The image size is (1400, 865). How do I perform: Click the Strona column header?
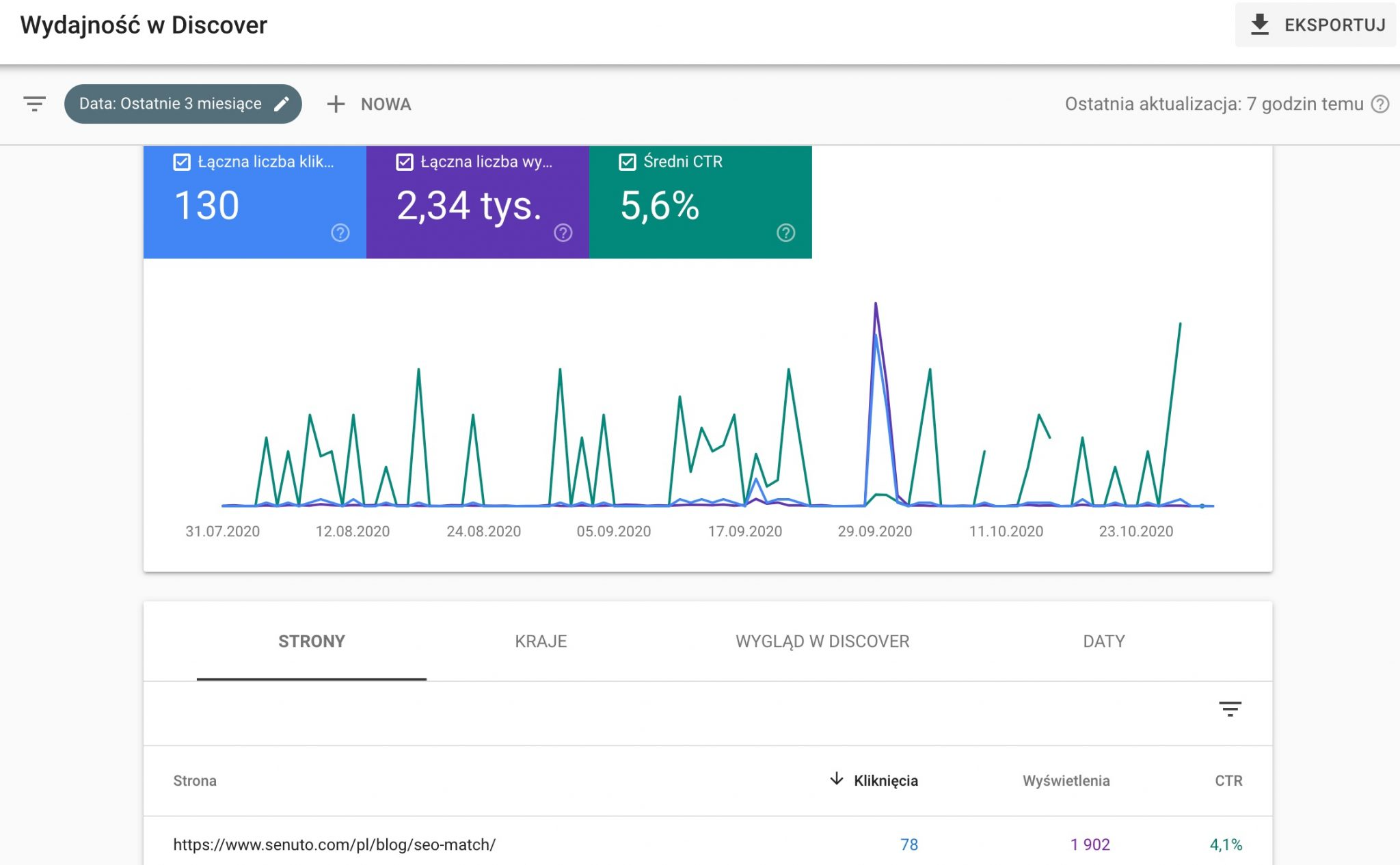pos(195,781)
